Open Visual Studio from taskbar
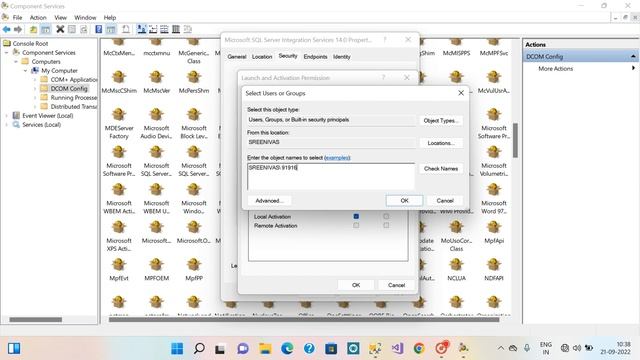Viewport: 640px width, 360px height. [397, 348]
